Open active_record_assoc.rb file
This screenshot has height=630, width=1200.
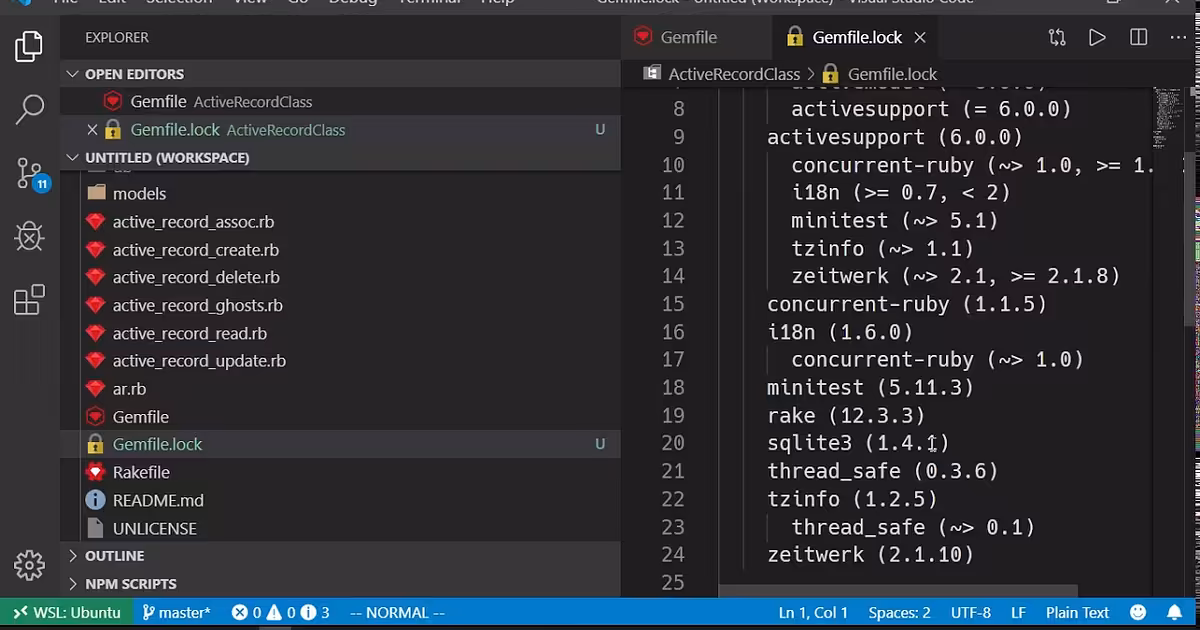click(193, 222)
